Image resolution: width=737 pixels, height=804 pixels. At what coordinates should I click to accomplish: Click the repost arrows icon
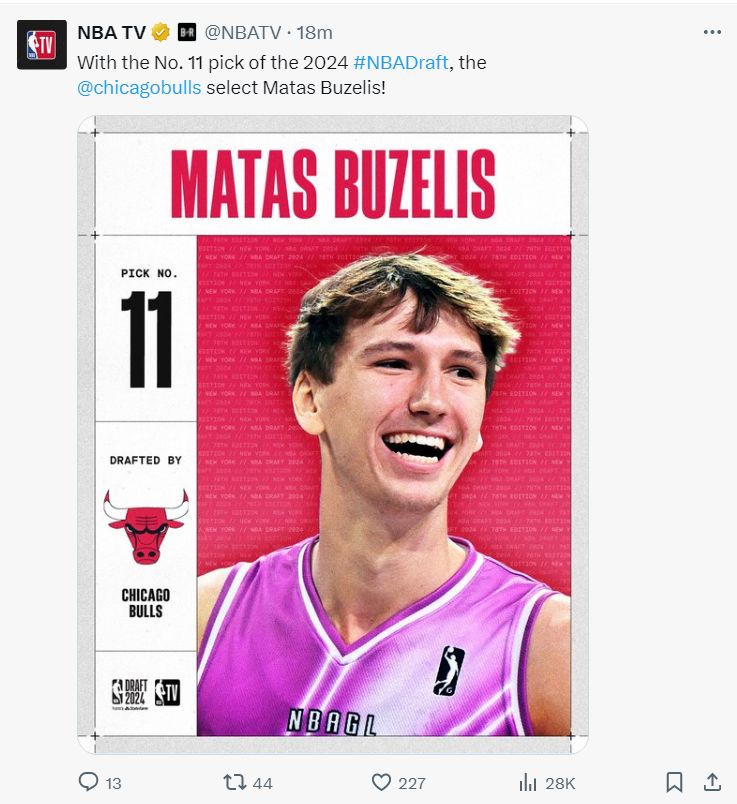pyautogui.click(x=234, y=782)
